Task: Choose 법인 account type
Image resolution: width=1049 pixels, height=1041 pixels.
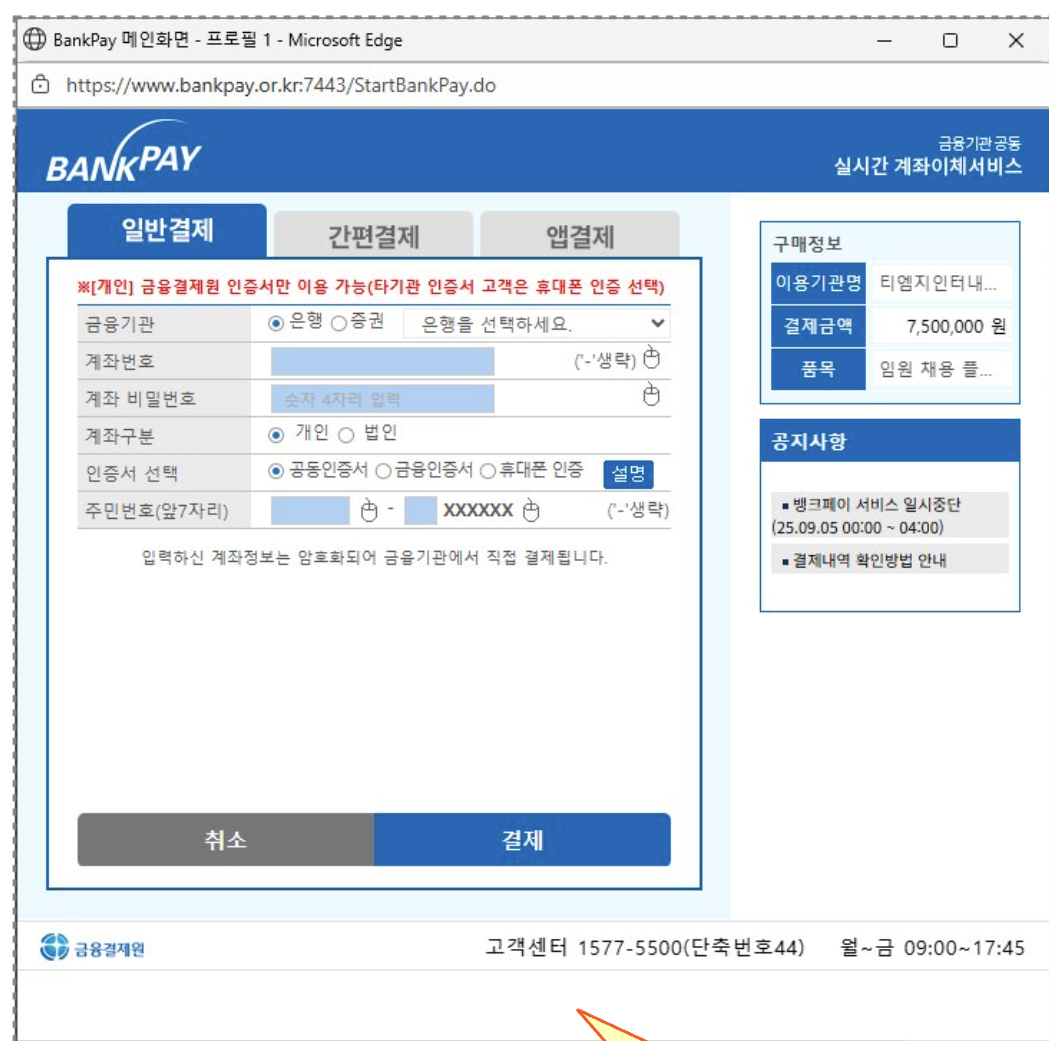Action: [x=346, y=436]
